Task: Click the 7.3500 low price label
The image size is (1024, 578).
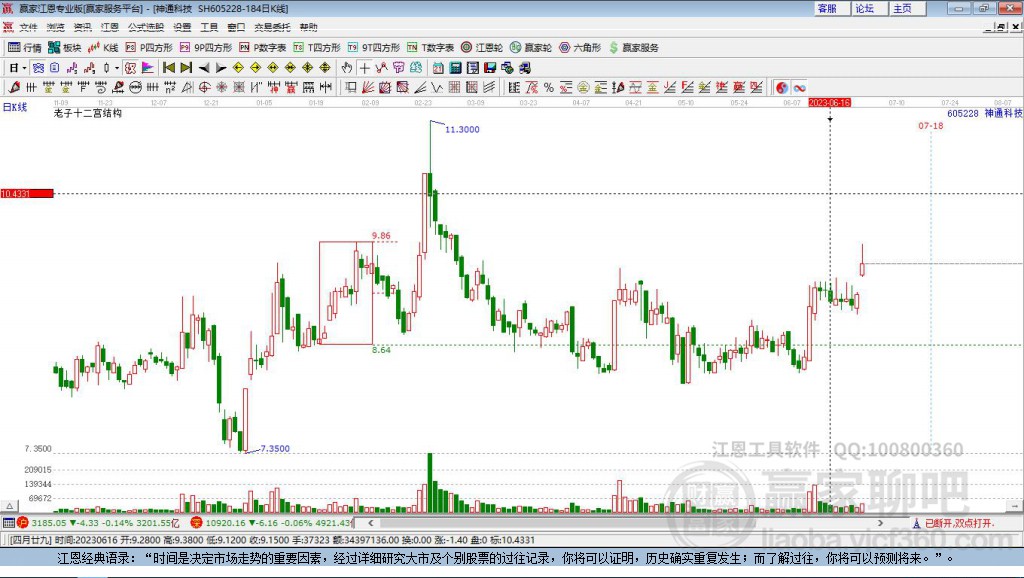Action: (275, 449)
